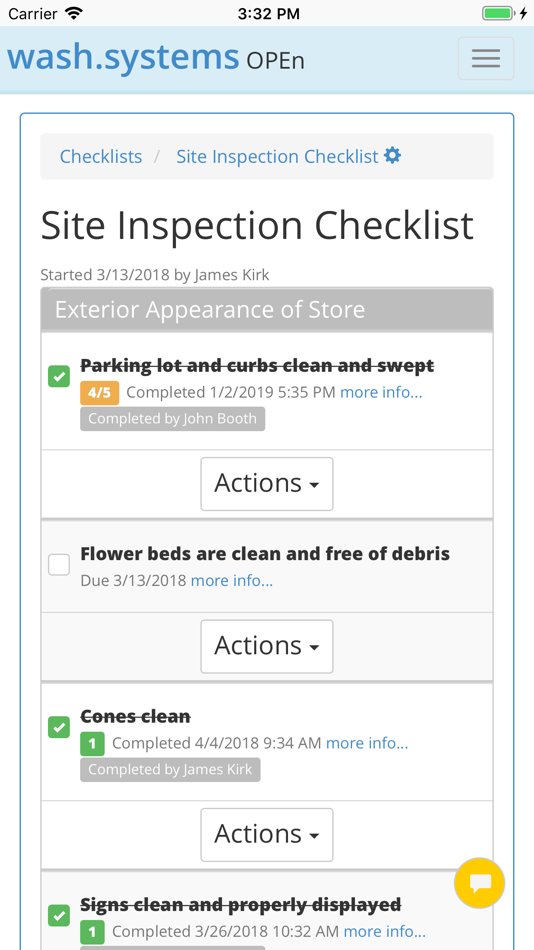
Task: Toggle Signs clean and properly displayed checkbox
Action: [x=59, y=915]
